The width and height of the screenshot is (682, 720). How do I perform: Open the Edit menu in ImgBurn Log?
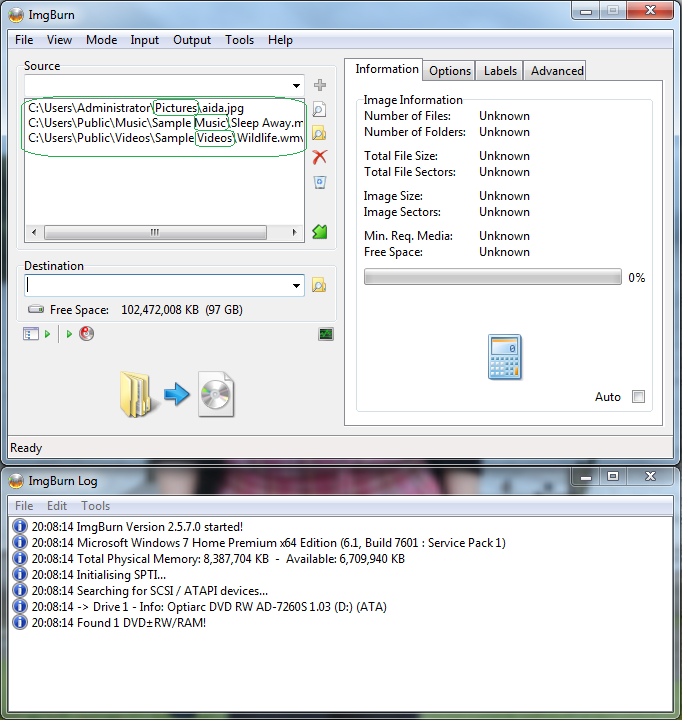coord(57,506)
